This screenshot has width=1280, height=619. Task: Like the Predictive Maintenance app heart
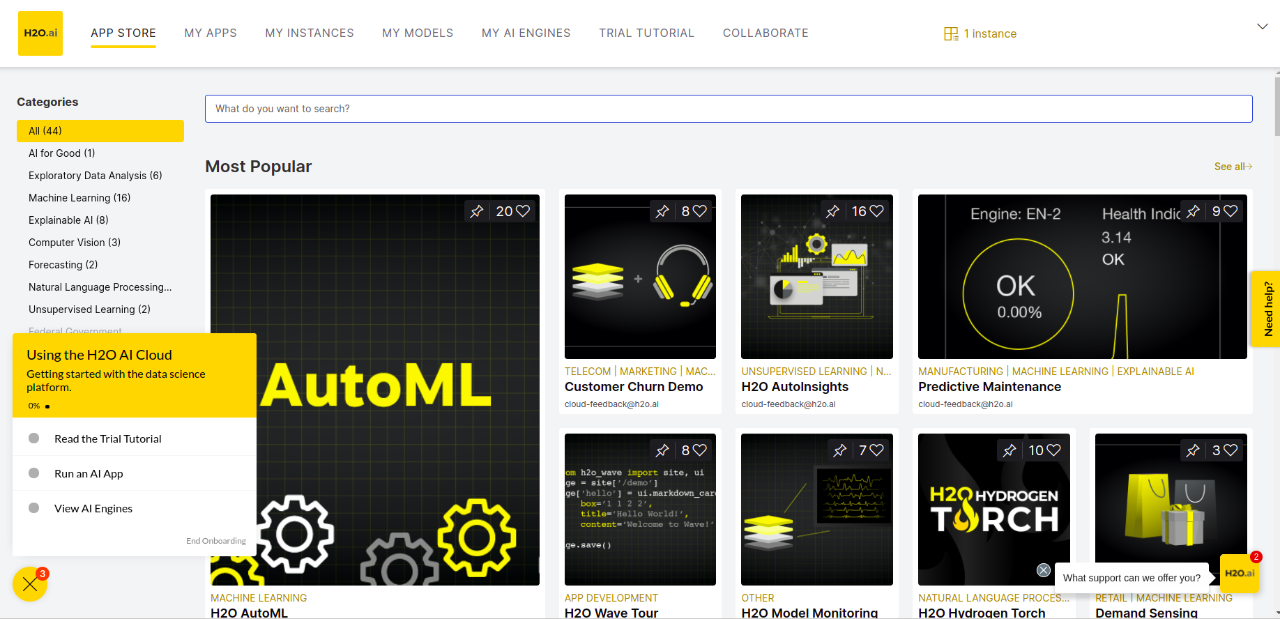click(1230, 211)
